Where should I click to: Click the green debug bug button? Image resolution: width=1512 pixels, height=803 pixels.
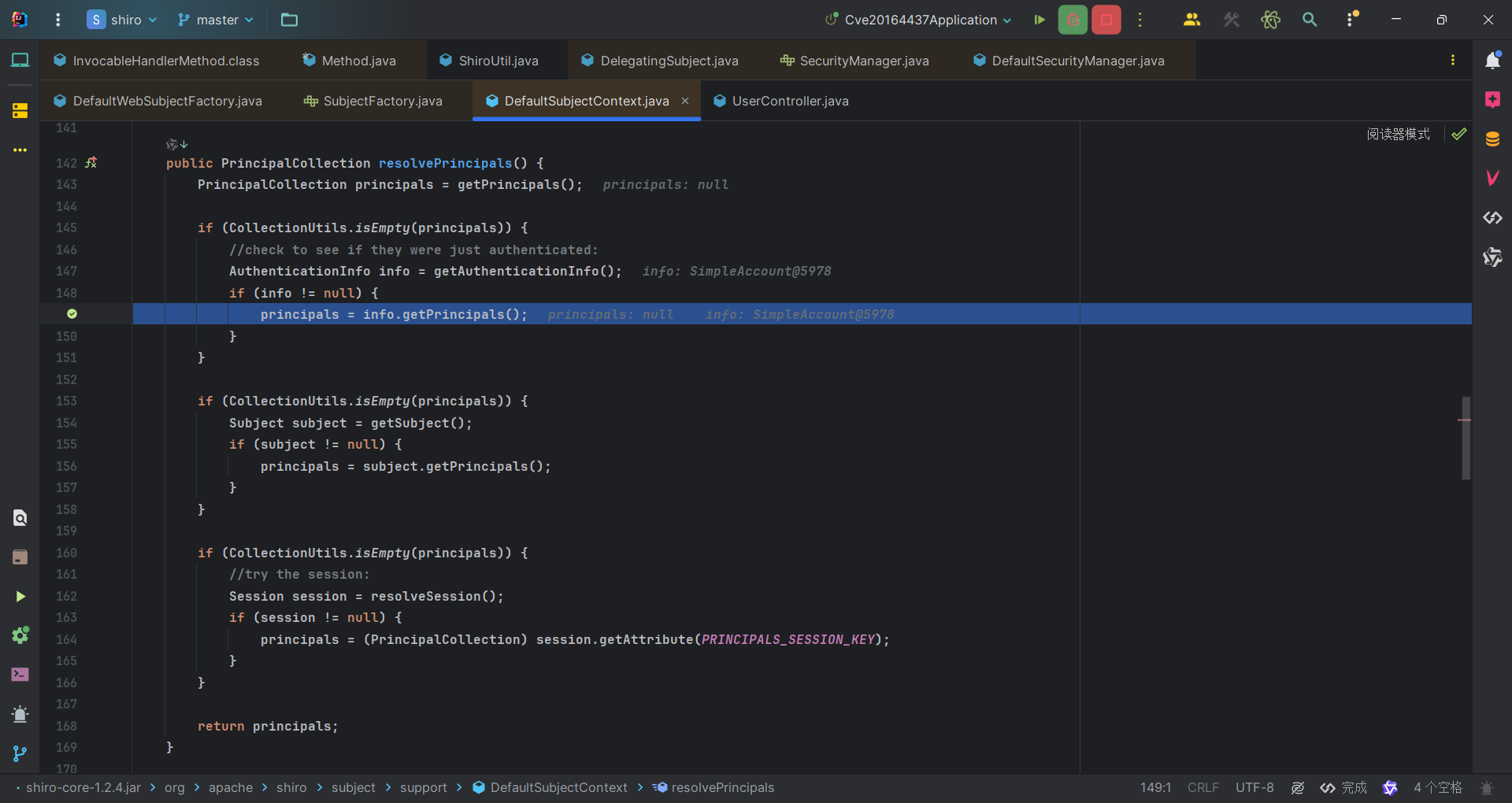[x=1073, y=20]
